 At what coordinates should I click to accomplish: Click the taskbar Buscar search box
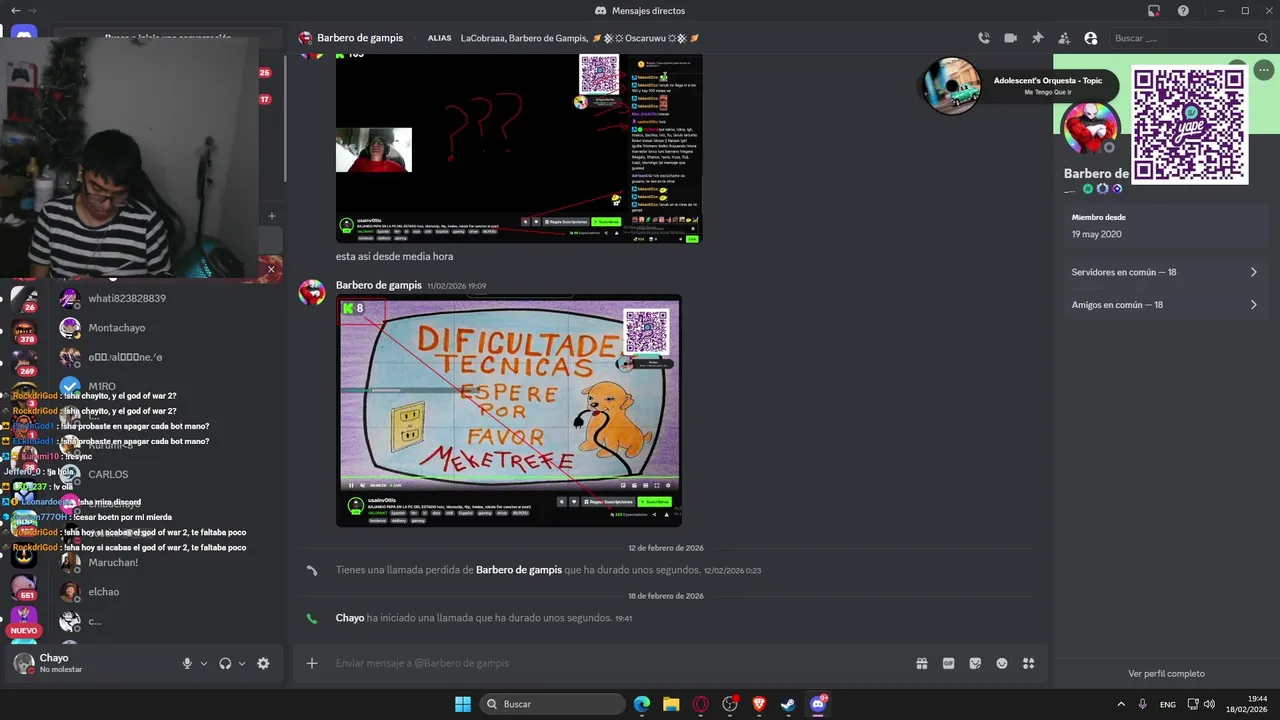pos(552,704)
